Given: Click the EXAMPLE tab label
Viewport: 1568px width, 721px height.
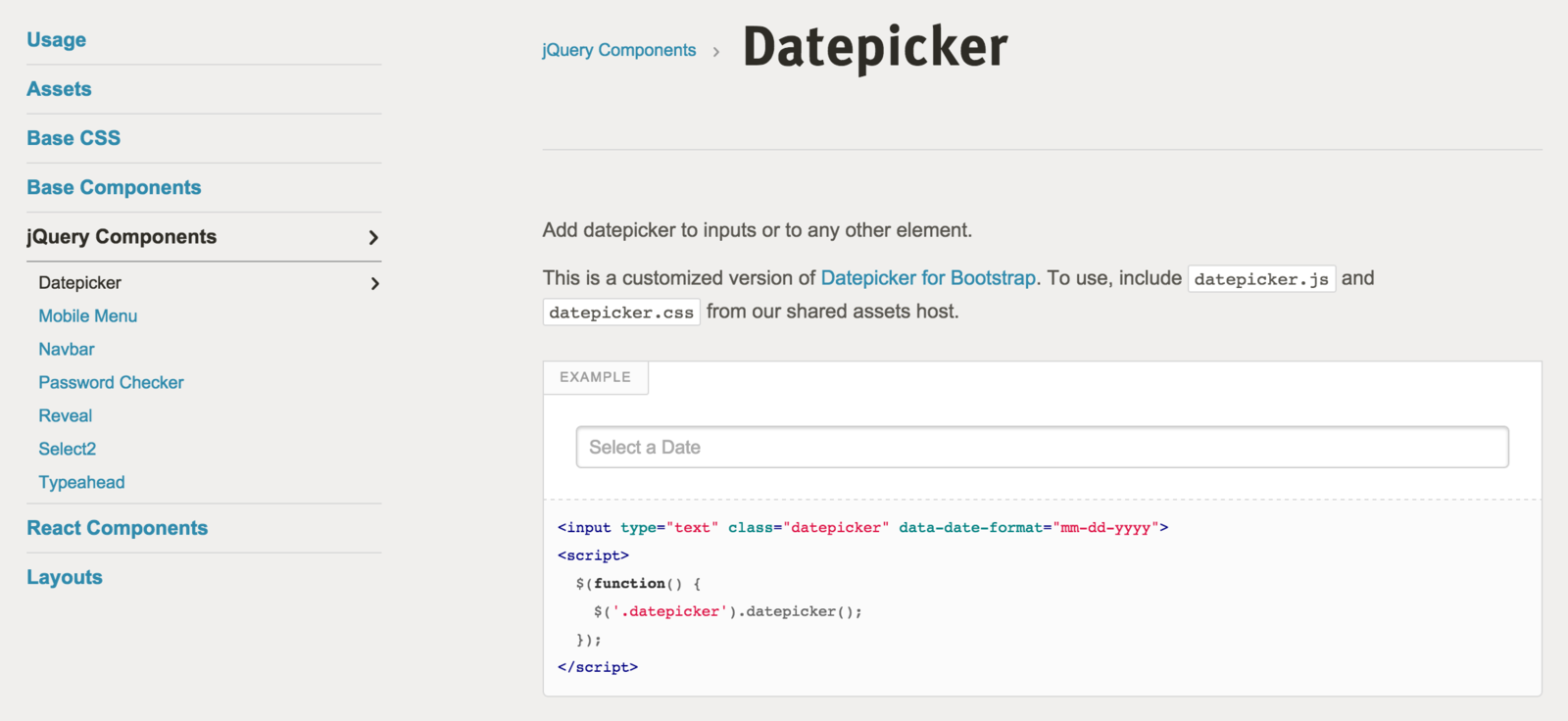Looking at the screenshot, I should (595, 377).
